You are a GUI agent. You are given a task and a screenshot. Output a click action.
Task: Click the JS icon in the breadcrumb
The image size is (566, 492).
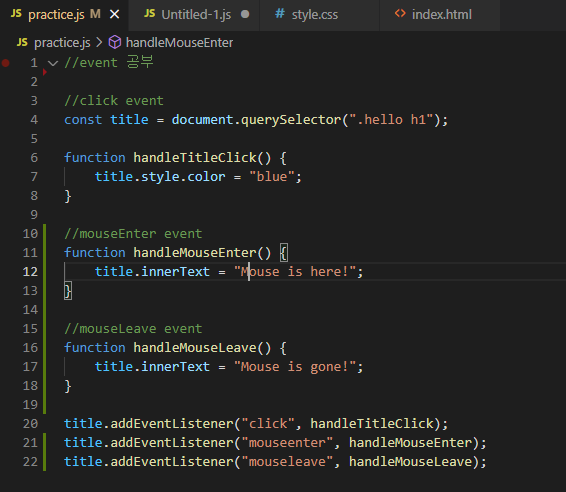click(x=22, y=42)
